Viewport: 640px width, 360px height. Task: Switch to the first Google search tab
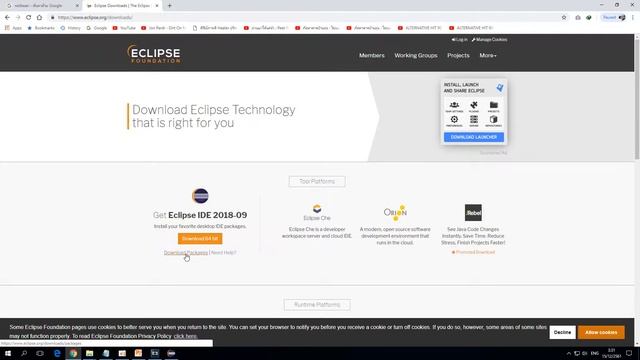click(41, 6)
